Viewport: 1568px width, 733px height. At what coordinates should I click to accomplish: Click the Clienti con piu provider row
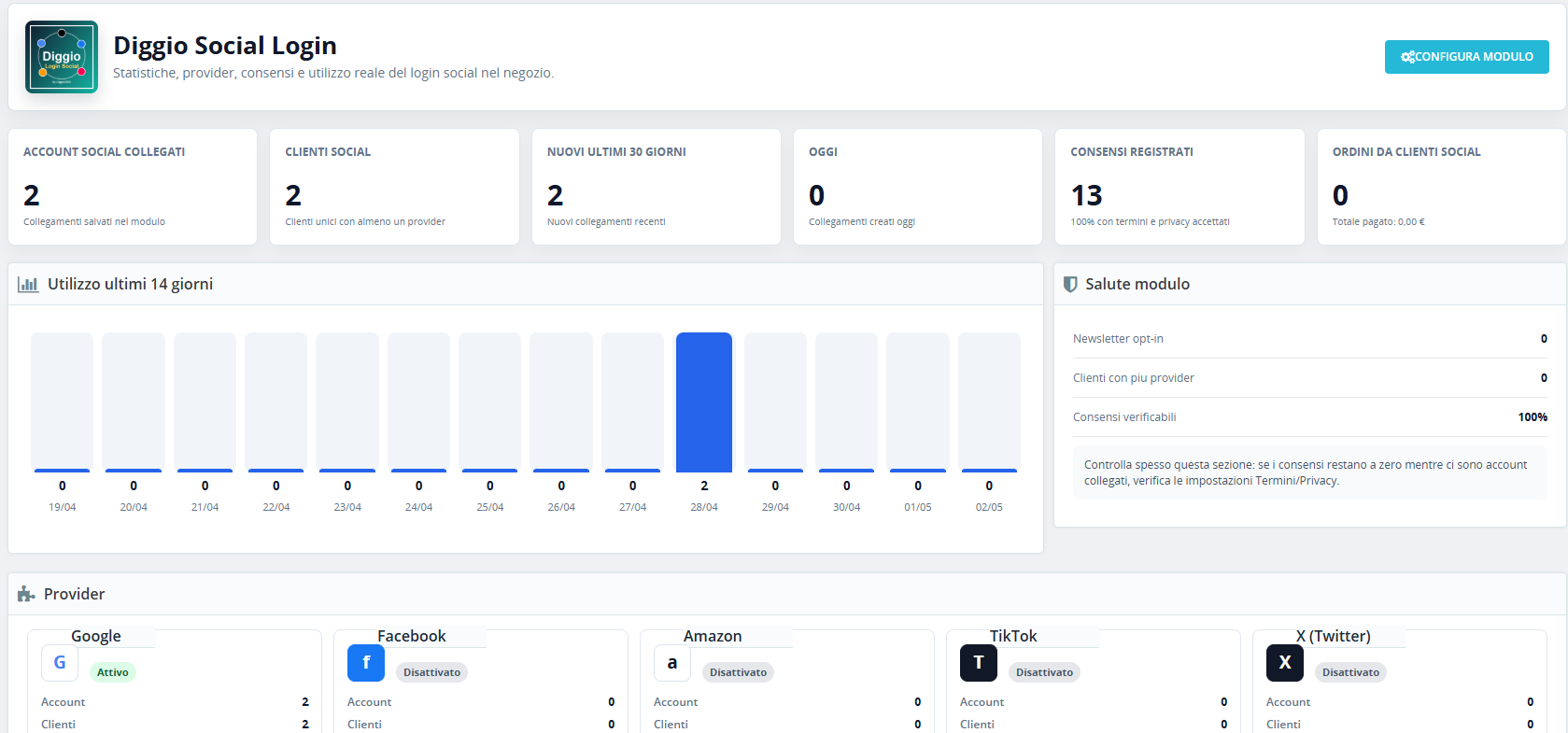[x=1310, y=378]
